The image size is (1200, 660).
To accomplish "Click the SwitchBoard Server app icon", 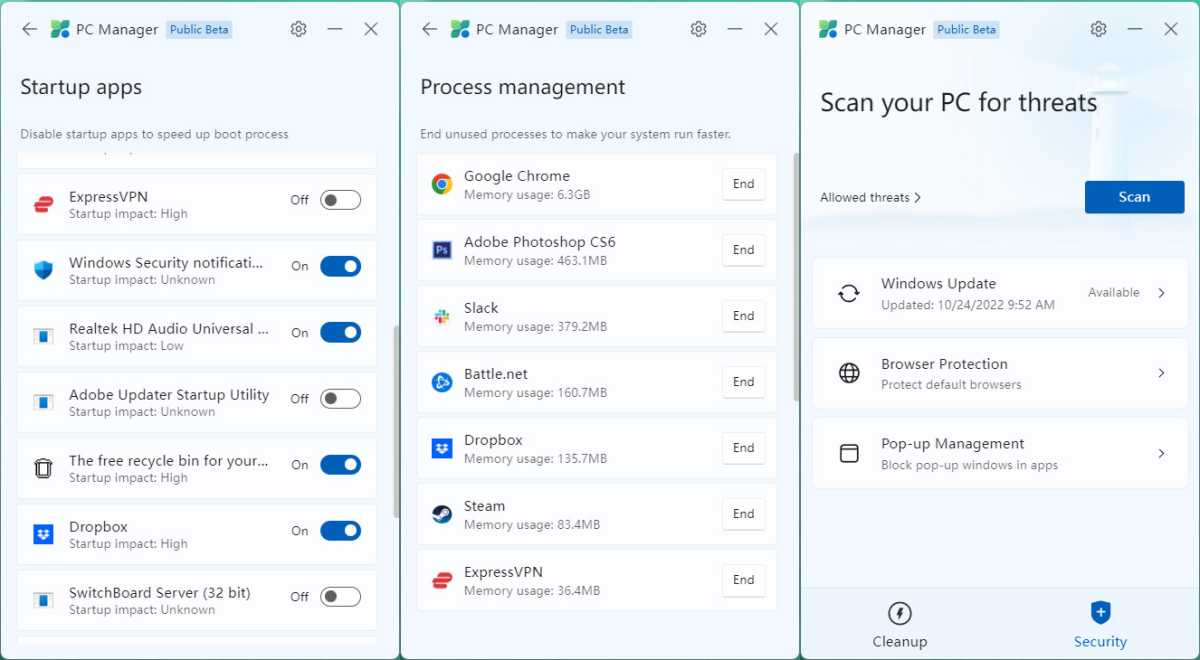I will tap(43, 600).
